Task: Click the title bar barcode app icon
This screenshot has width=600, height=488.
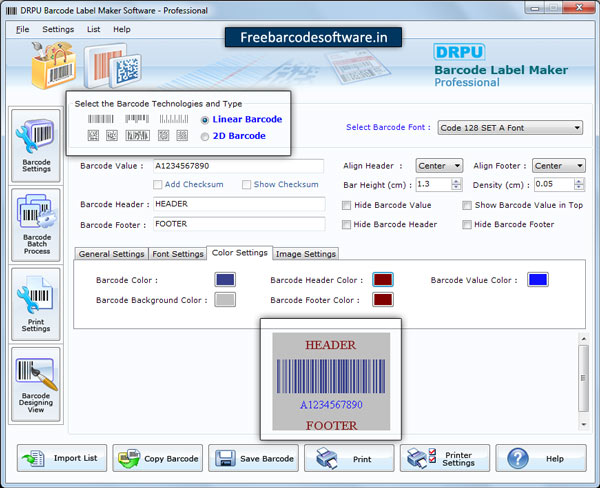Action: (11, 11)
